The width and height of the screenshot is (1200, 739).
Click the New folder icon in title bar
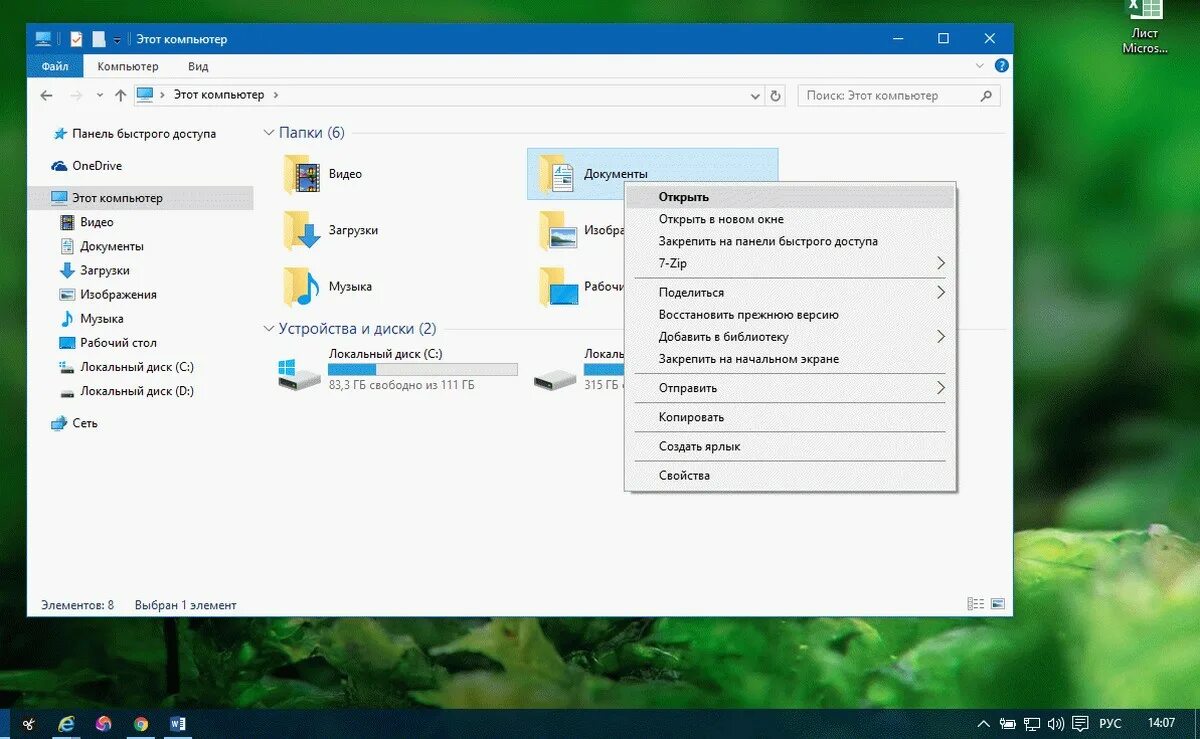point(98,39)
